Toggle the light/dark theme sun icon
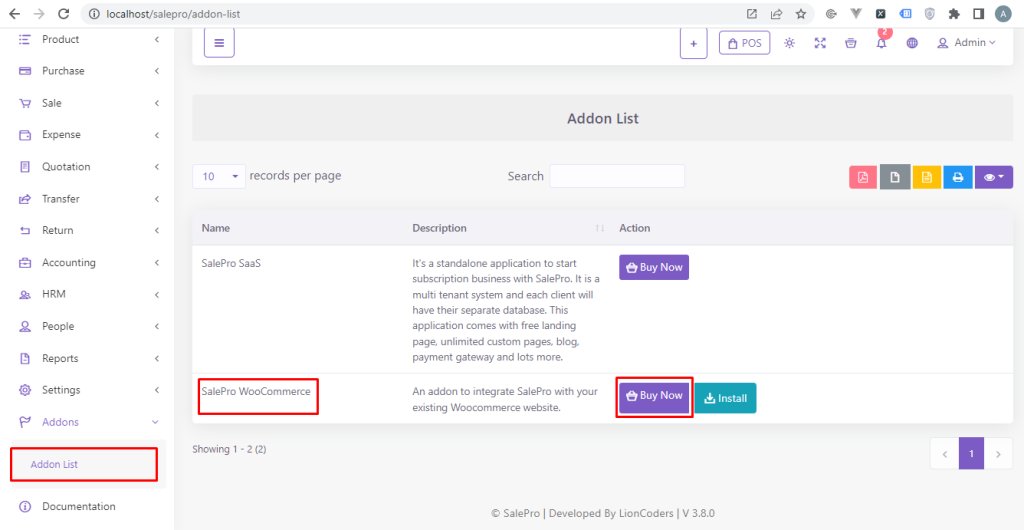The width and height of the screenshot is (1024, 530). pos(790,43)
